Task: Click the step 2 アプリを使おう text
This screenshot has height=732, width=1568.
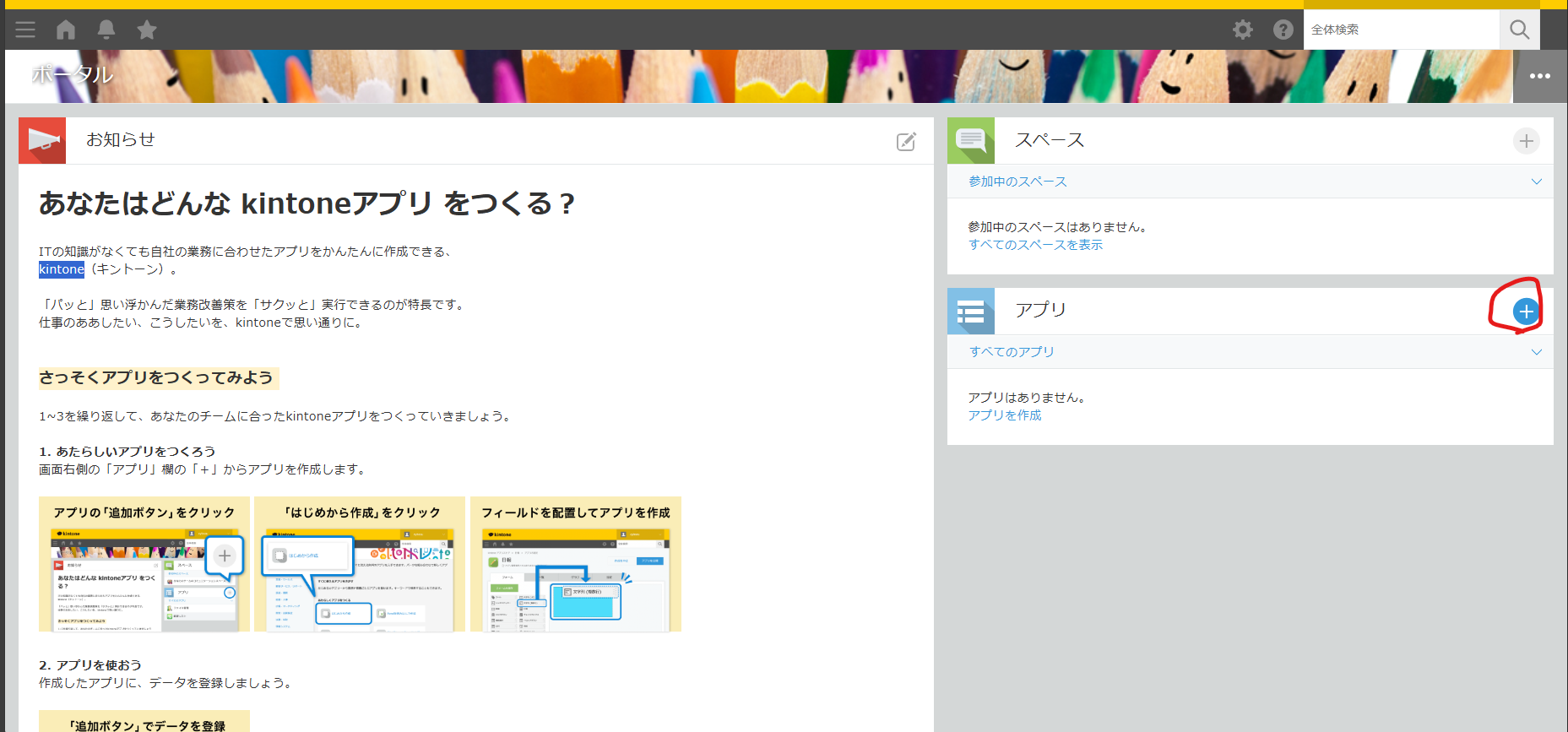Action: click(x=90, y=665)
